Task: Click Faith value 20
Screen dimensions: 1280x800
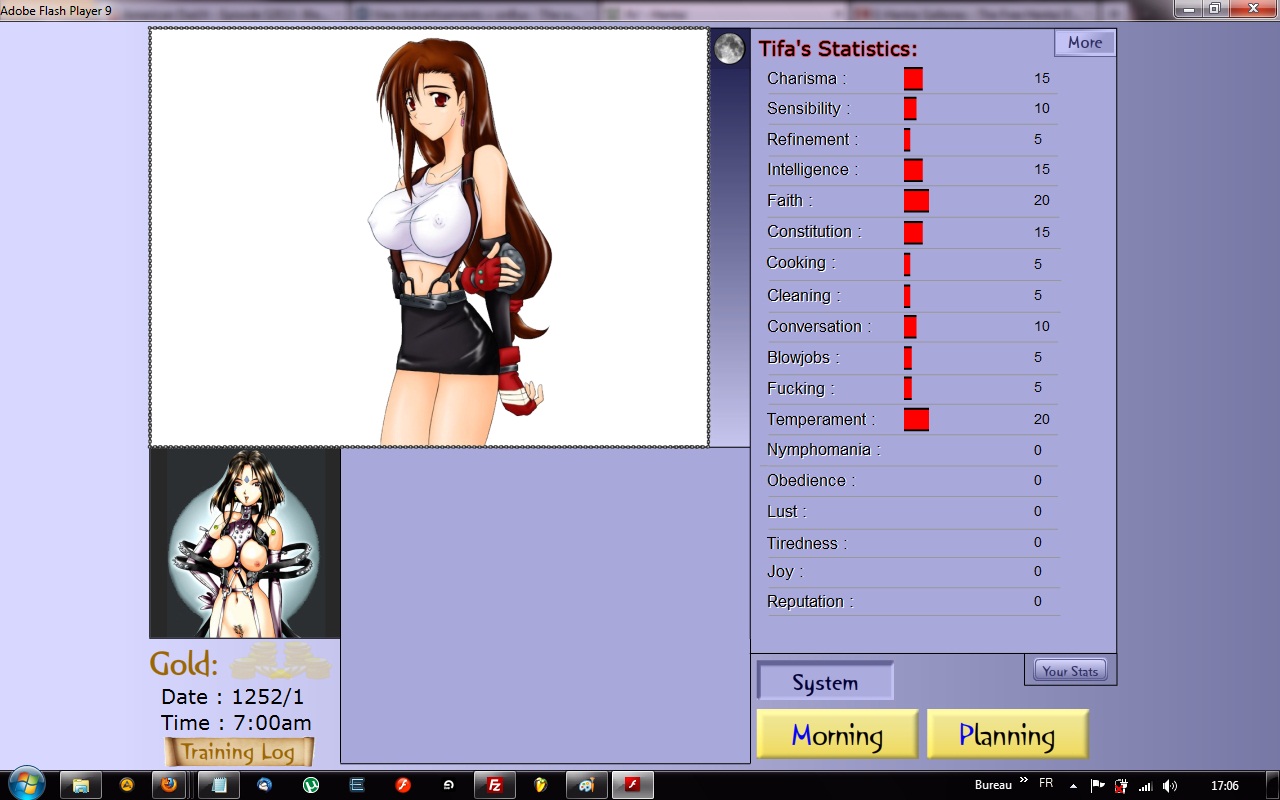Action: (1042, 200)
